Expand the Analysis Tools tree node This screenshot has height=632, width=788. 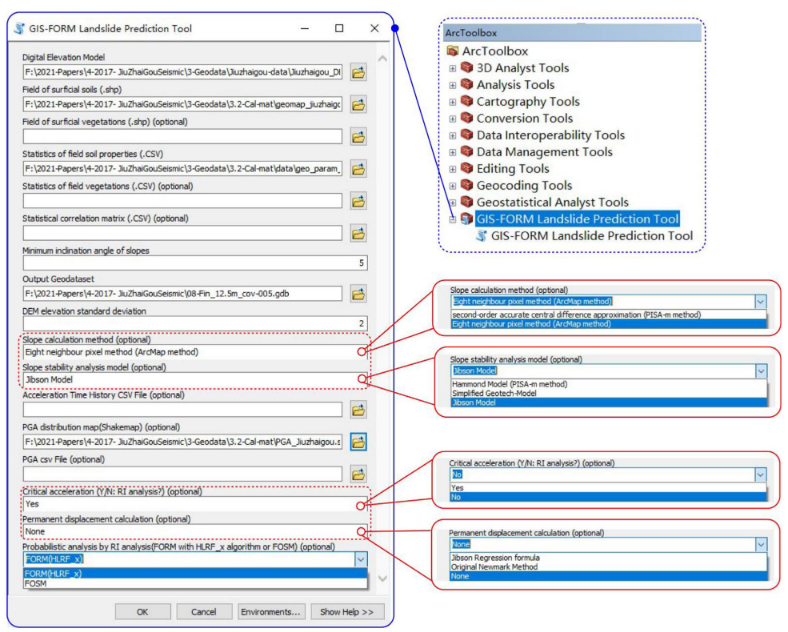(x=452, y=85)
